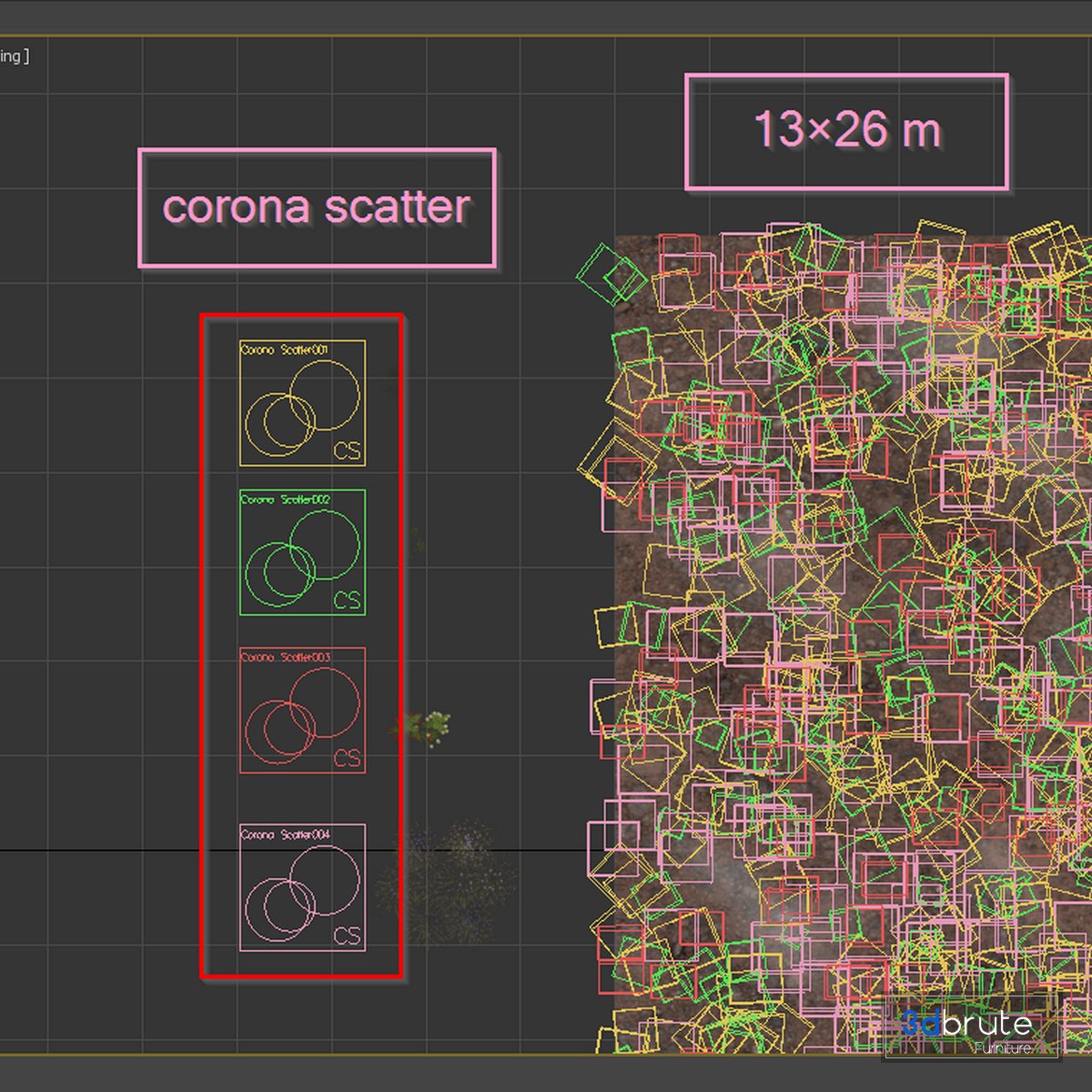
Task: Click the CS mark inside Corona Scatter003
Action: [x=347, y=758]
